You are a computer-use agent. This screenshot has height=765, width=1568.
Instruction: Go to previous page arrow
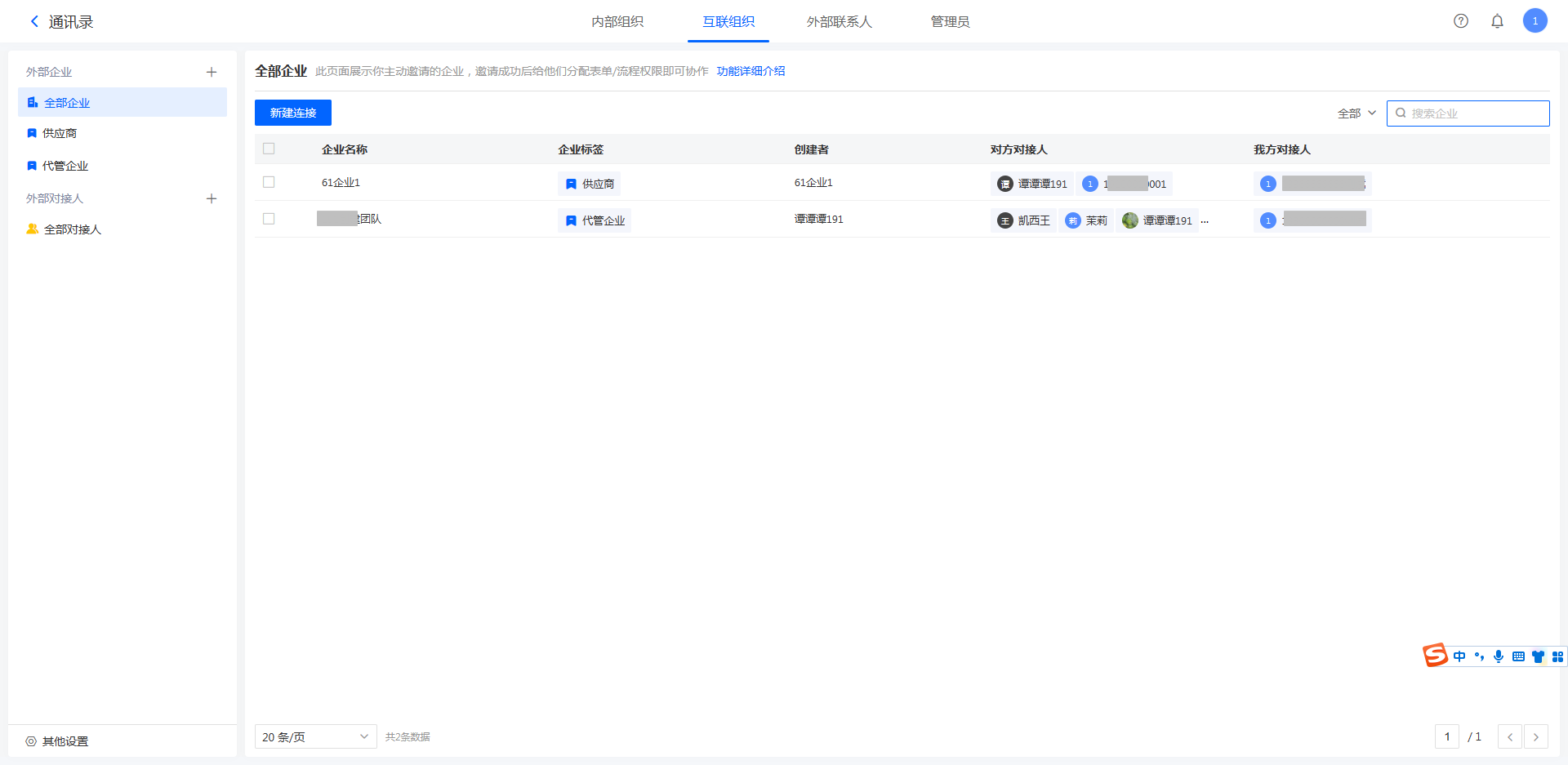1509,737
